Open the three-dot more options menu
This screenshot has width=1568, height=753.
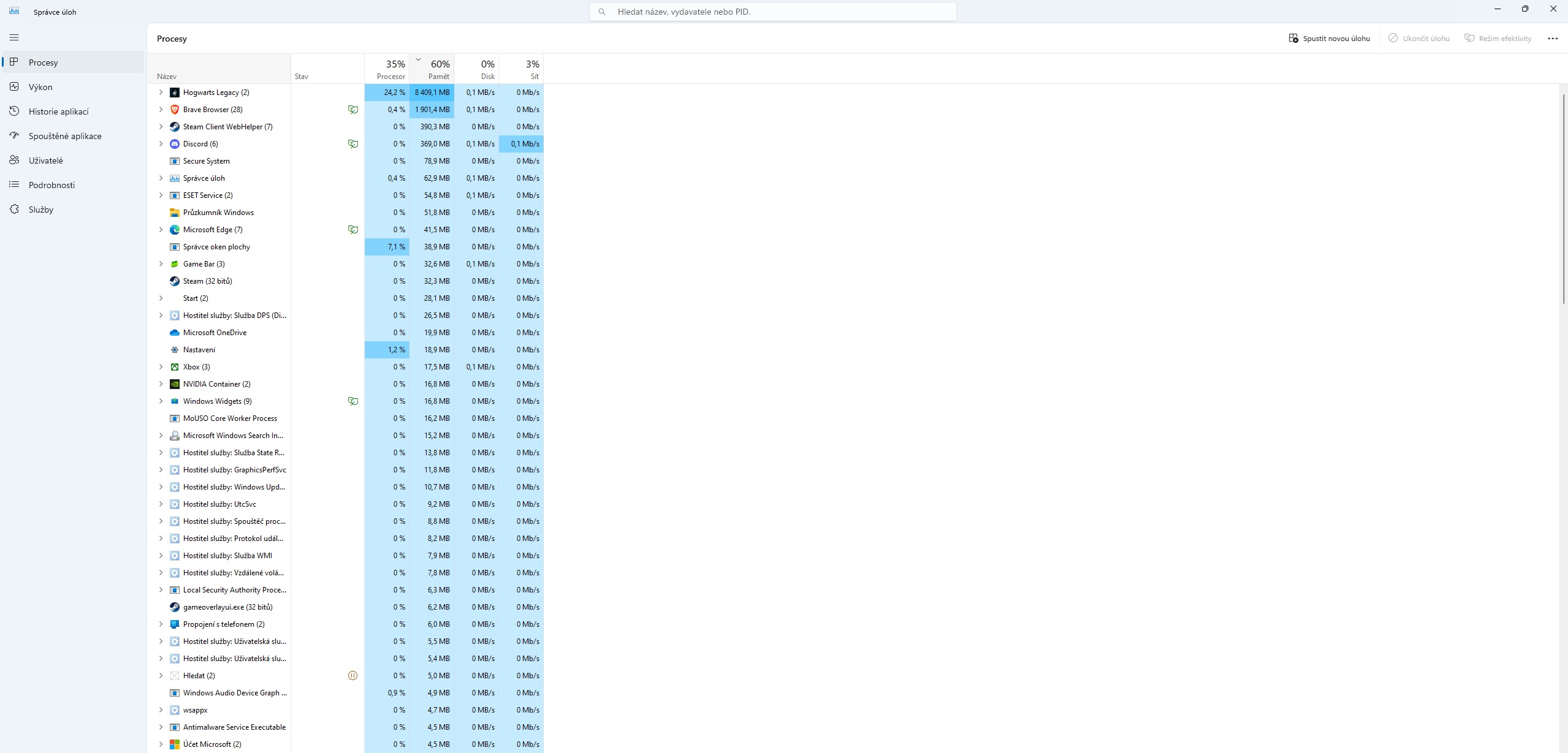click(x=1552, y=38)
